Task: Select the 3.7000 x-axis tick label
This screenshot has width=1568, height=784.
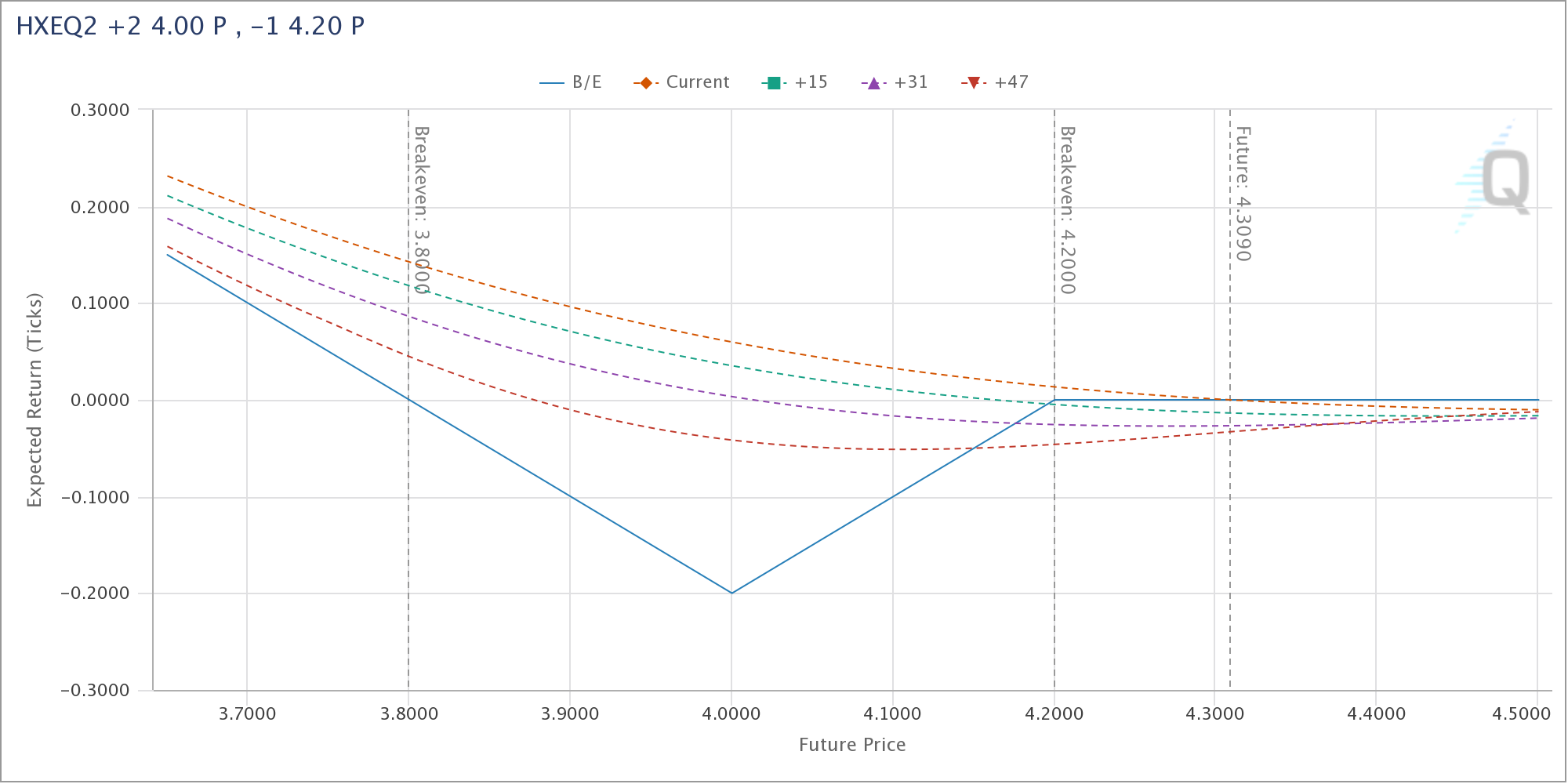Action: coord(247,714)
